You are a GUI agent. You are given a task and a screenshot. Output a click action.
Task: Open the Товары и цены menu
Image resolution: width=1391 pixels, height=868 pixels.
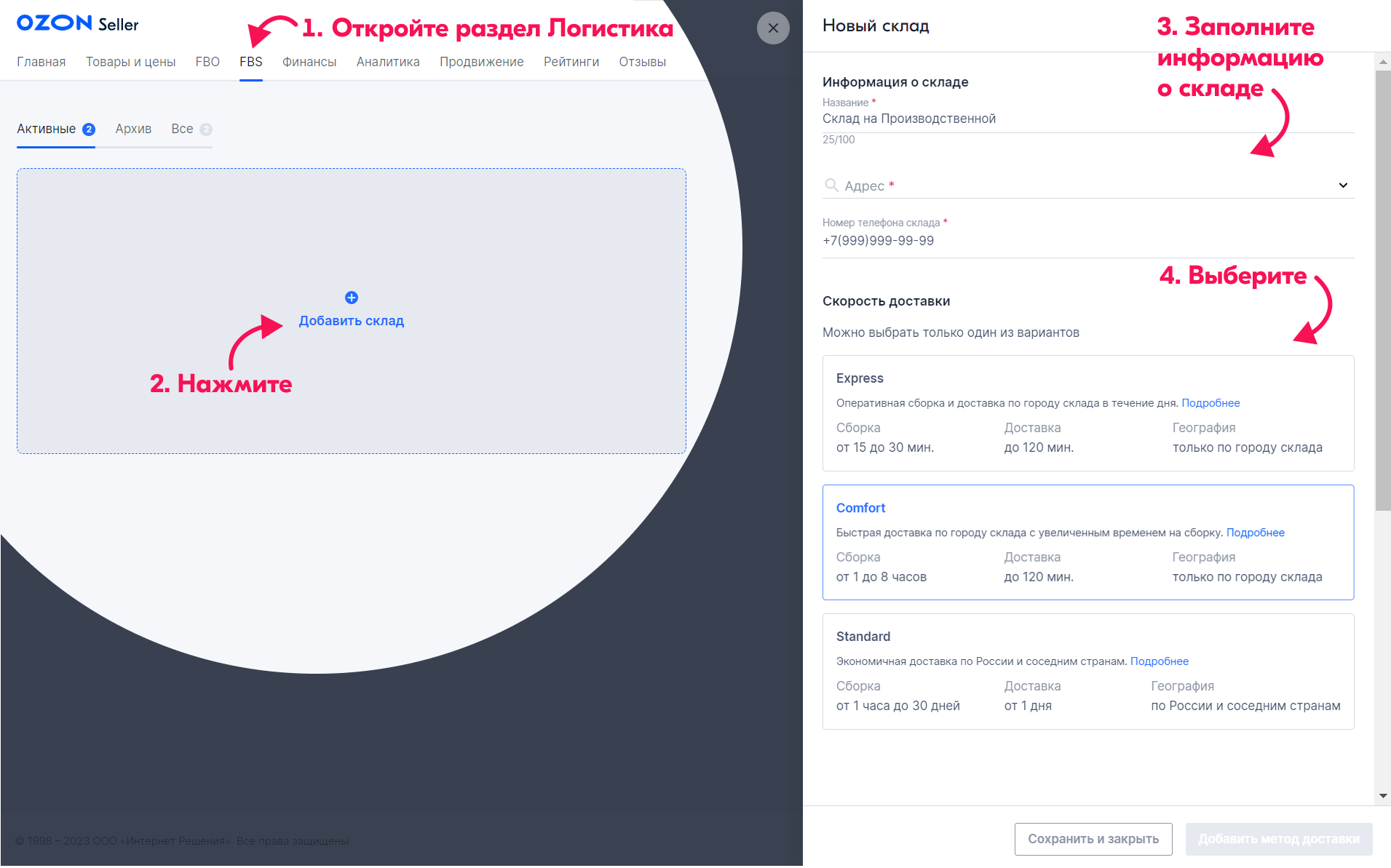click(131, 62)
